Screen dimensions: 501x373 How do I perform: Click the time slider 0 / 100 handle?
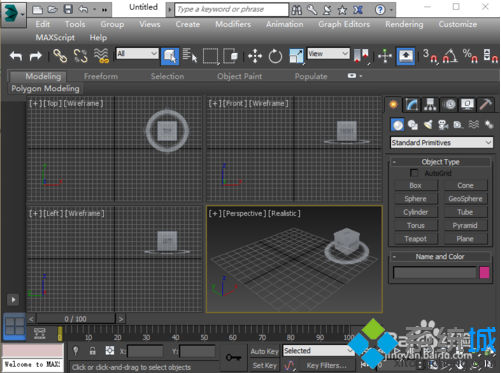click(76, 319)
